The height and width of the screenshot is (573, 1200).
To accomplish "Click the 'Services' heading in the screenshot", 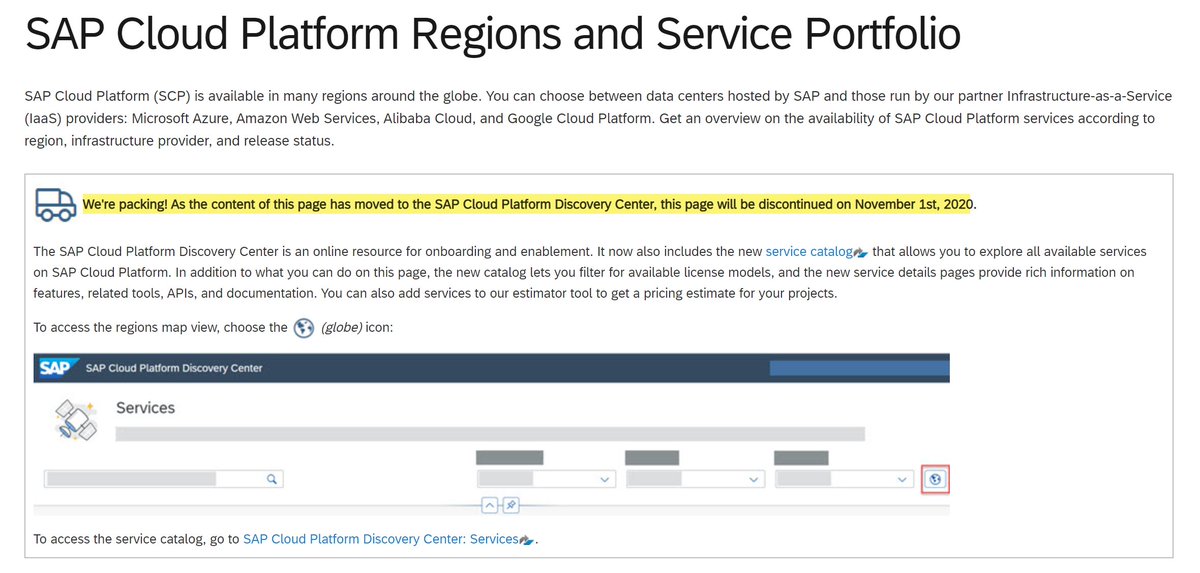I will (145, 408).
